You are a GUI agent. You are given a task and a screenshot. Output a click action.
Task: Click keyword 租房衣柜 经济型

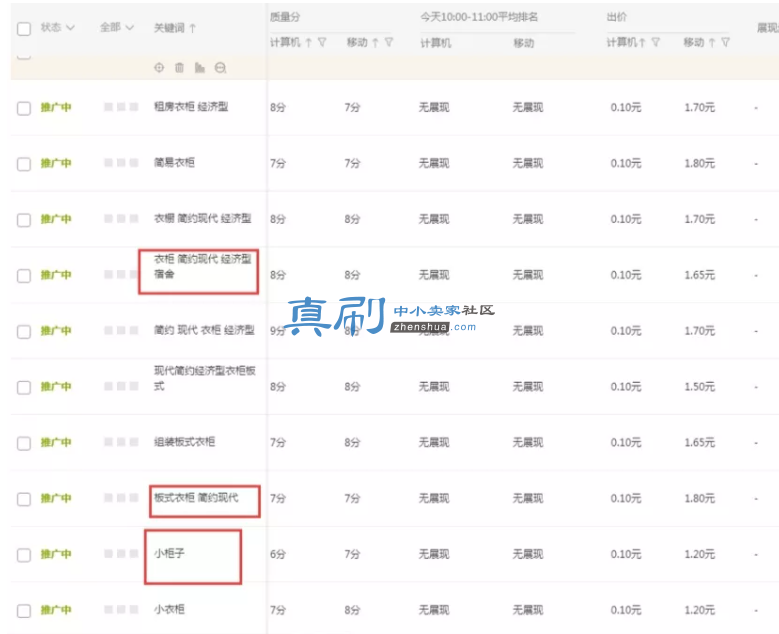click(191, 107)
